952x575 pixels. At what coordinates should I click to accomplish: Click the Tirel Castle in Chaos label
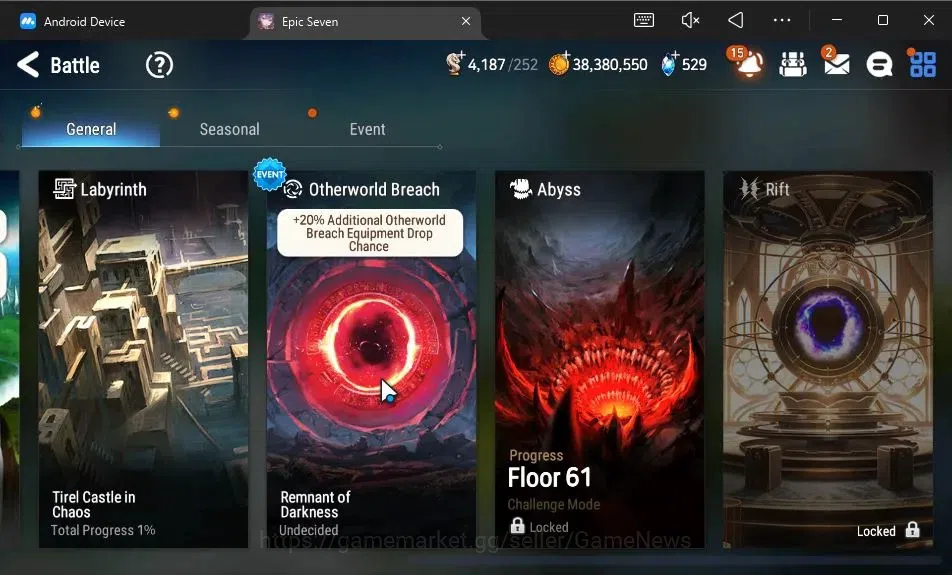pos(94,505)
